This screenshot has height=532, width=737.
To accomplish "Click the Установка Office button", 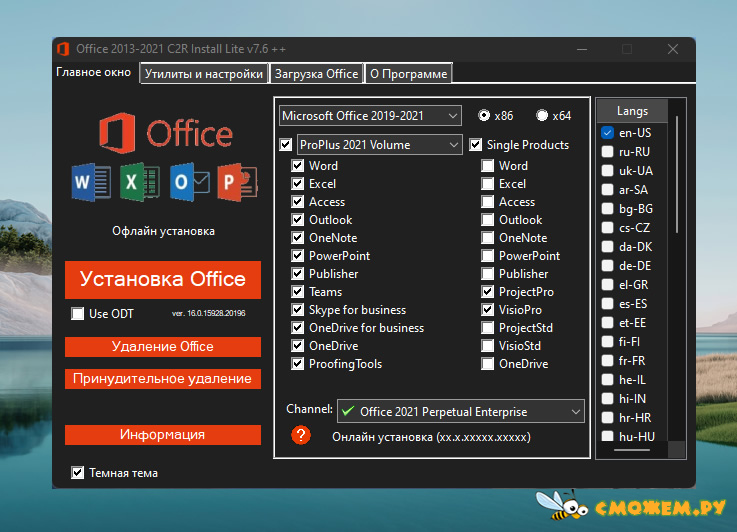I will click(163, 280).
